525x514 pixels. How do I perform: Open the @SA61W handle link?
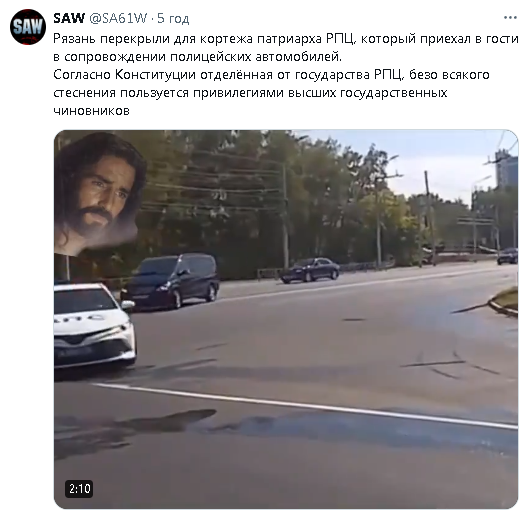(118, 18)
